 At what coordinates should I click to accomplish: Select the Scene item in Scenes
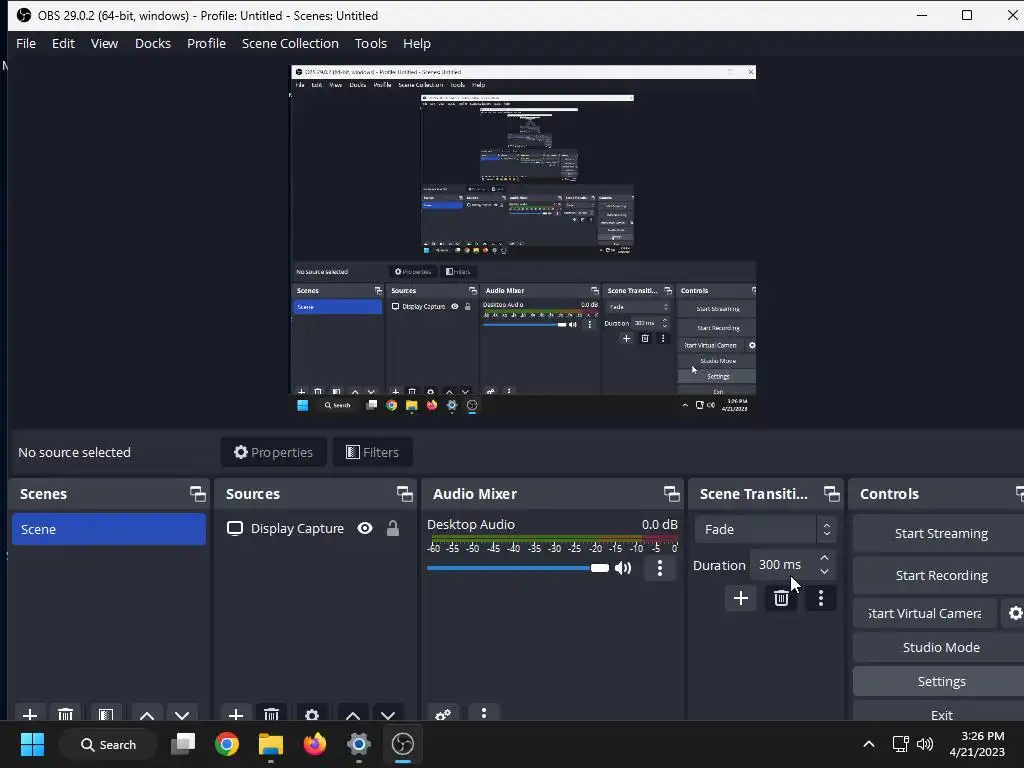click(108, 529)
